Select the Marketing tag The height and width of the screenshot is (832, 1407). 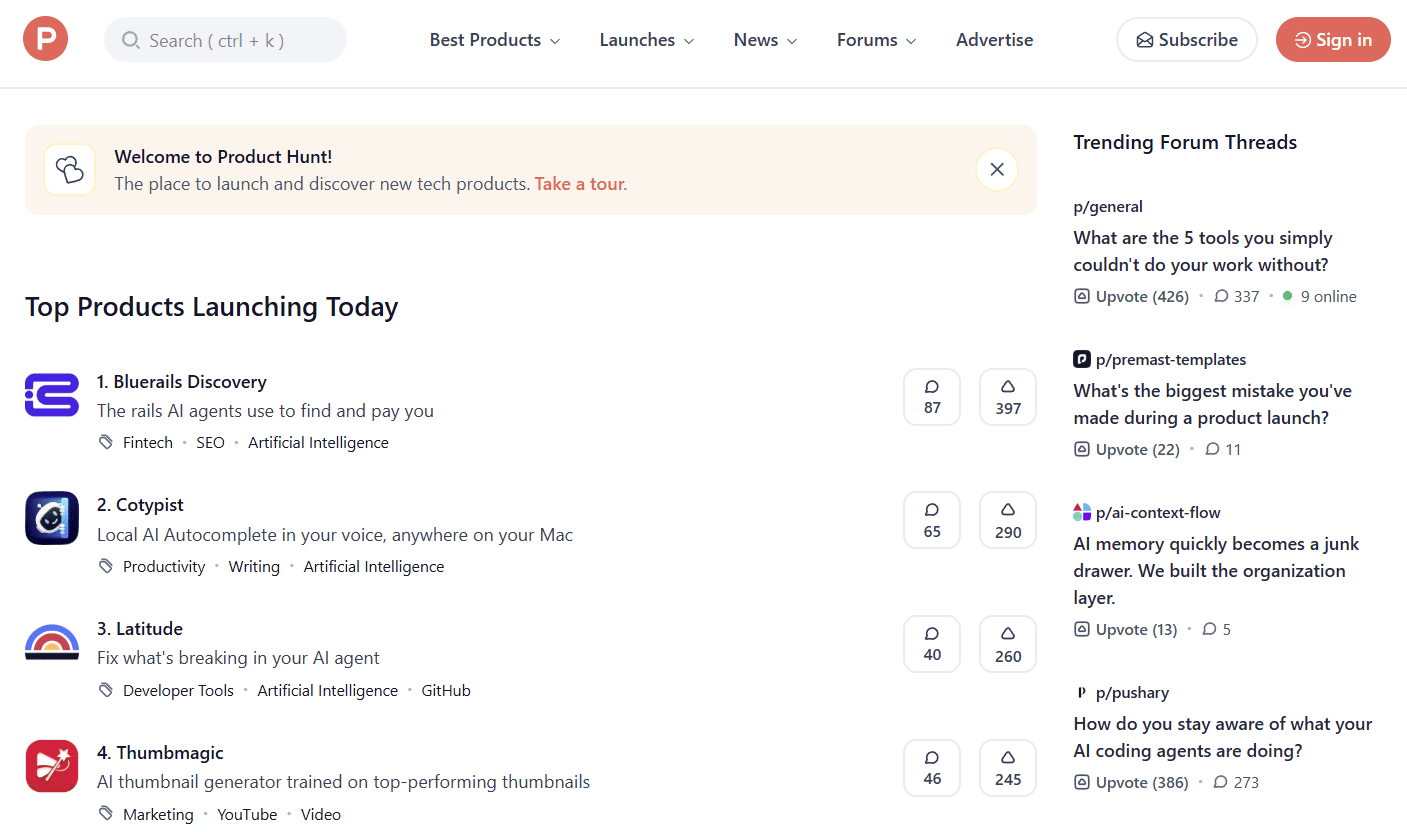click(158, 814)
